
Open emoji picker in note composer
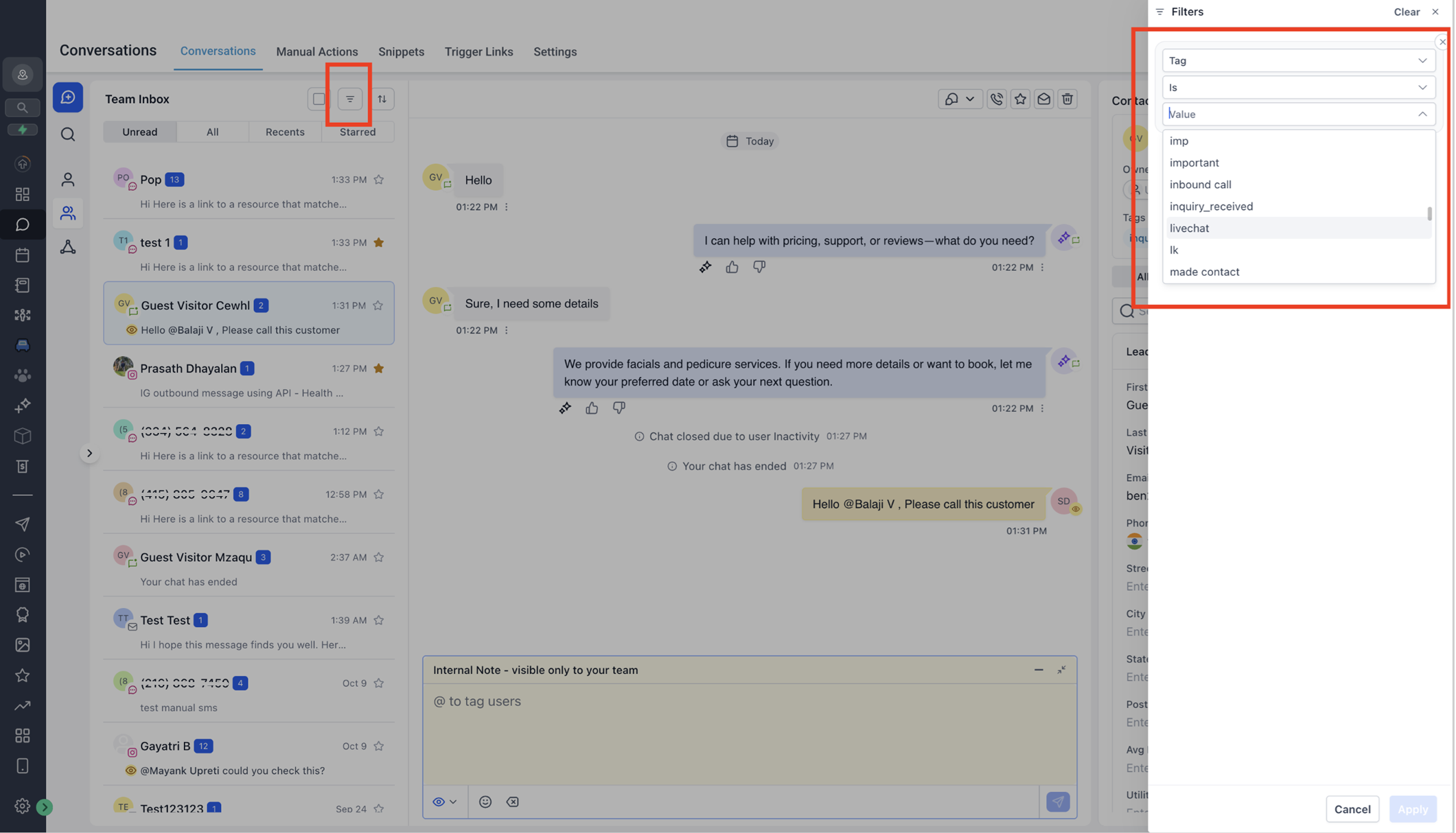point(485,801)
